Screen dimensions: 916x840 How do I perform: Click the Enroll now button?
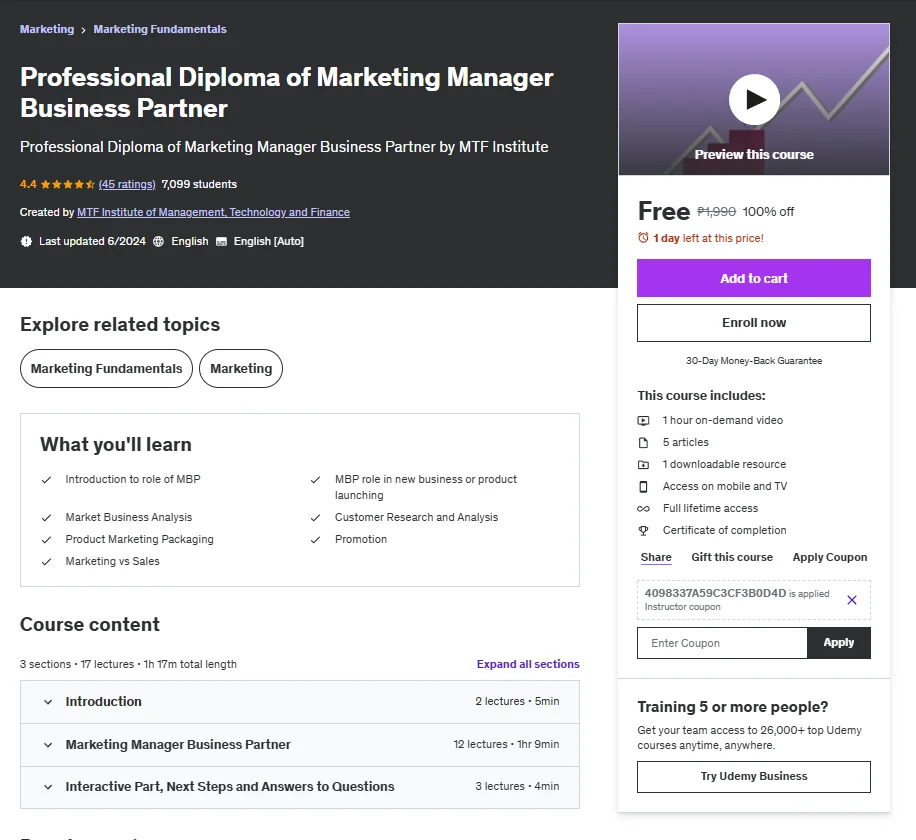pyautogui.click(x=754, y=322)
